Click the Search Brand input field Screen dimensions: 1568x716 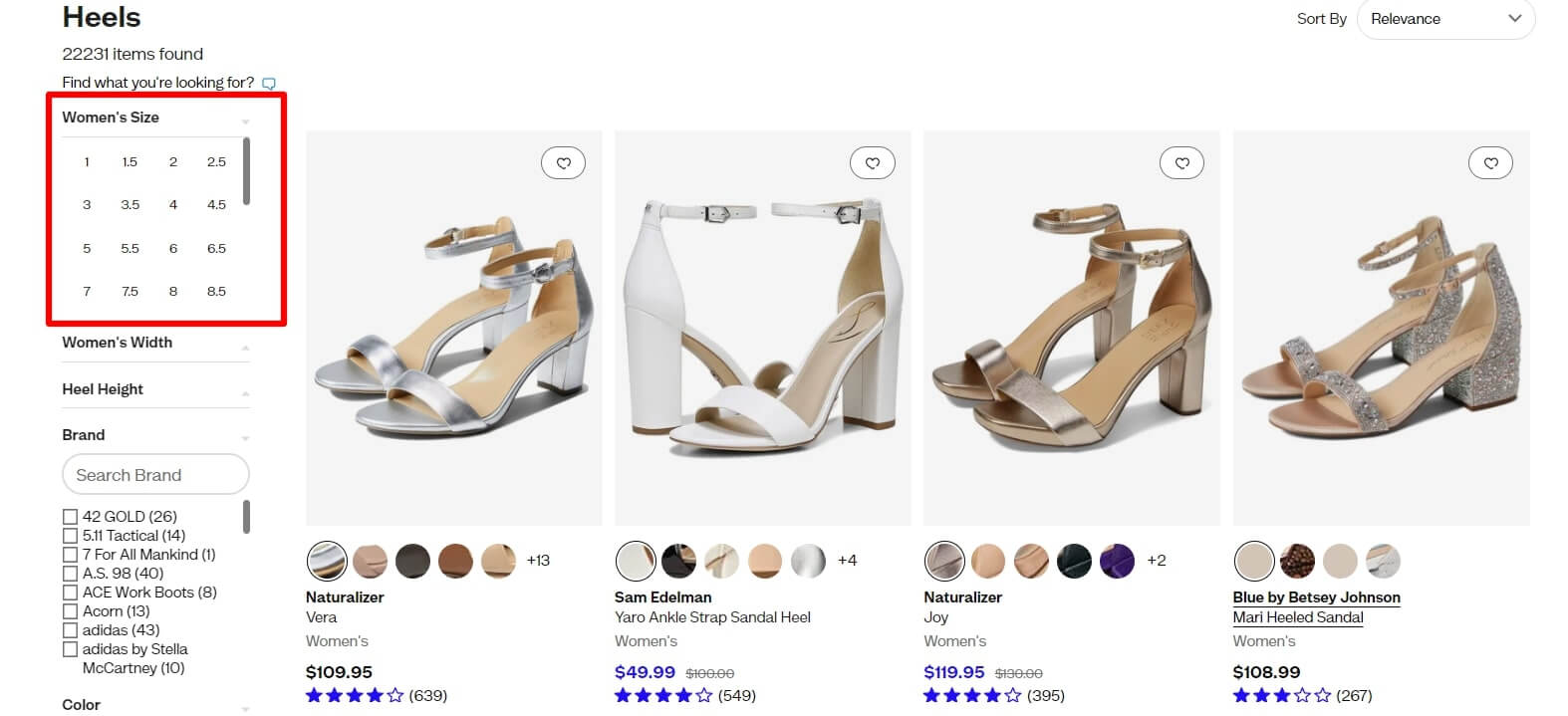(x=155, y=474)
